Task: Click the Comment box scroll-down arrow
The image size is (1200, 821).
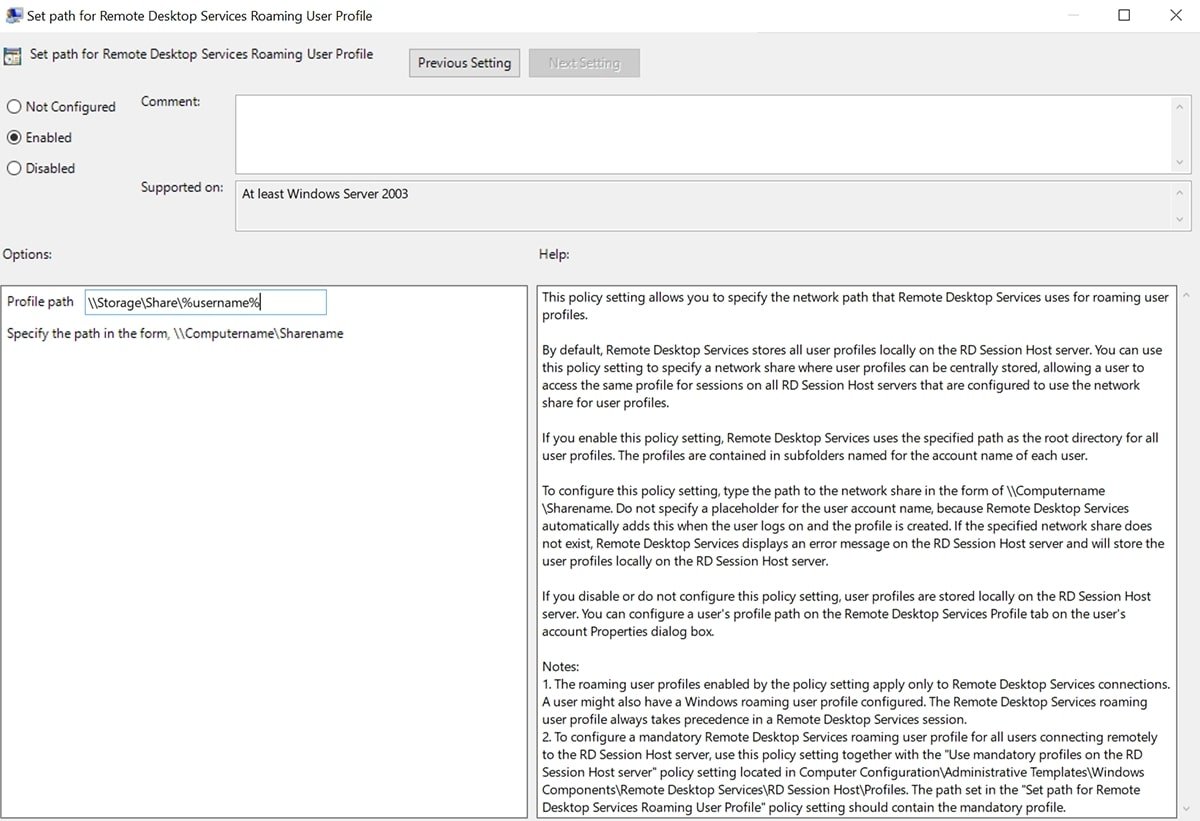Action: pyautogui.click(x=1180, y=162)
